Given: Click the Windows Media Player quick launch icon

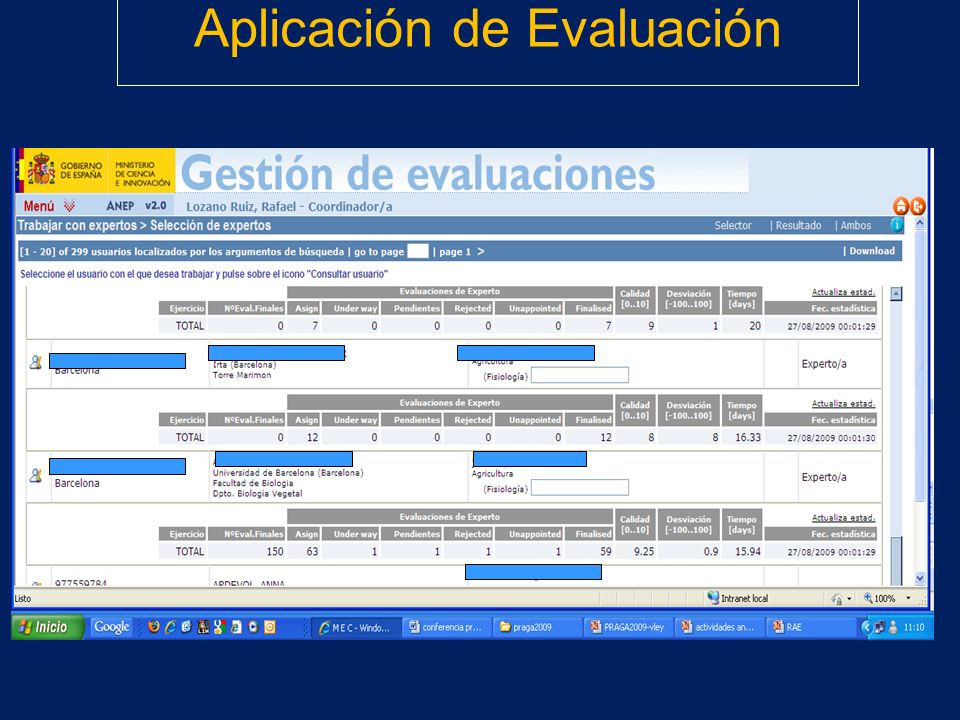Looking at the screenshot, I should click(253, 627).
